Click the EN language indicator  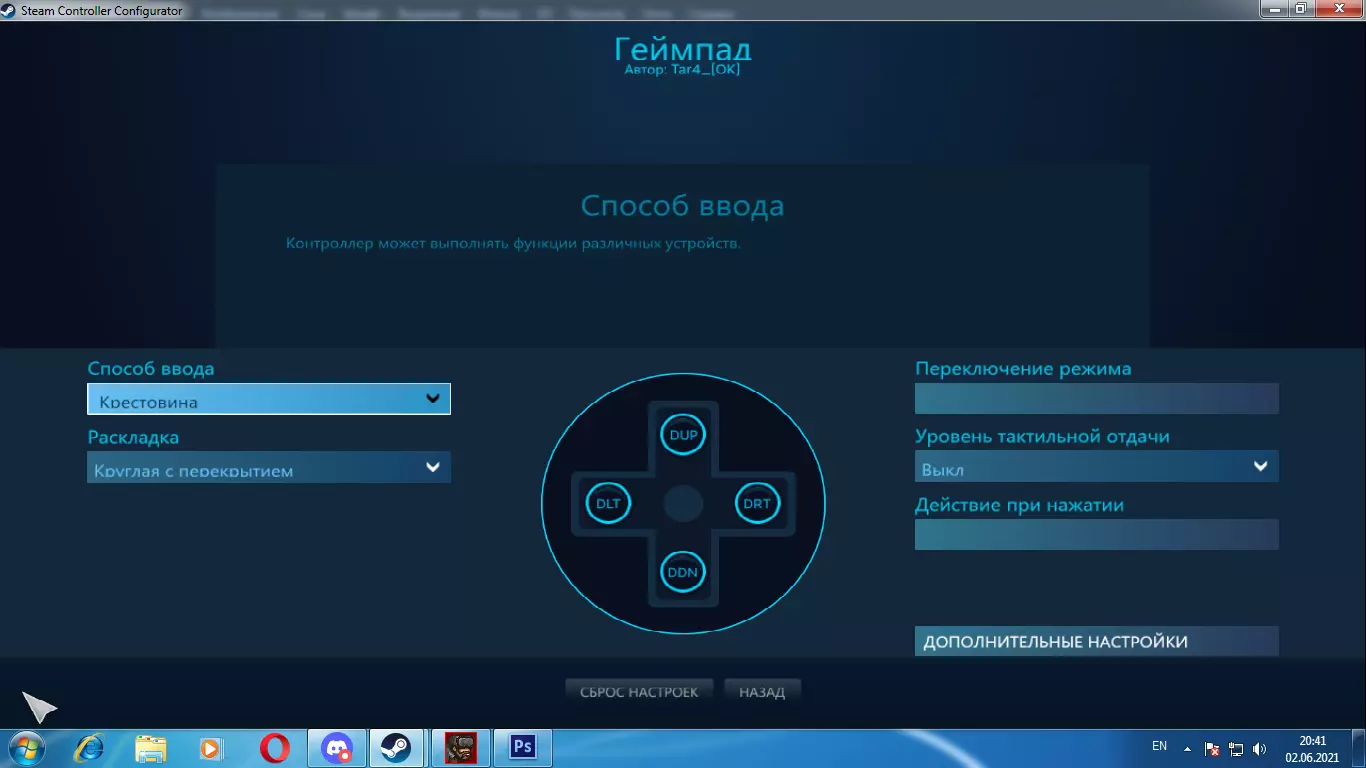[1159, 746]
